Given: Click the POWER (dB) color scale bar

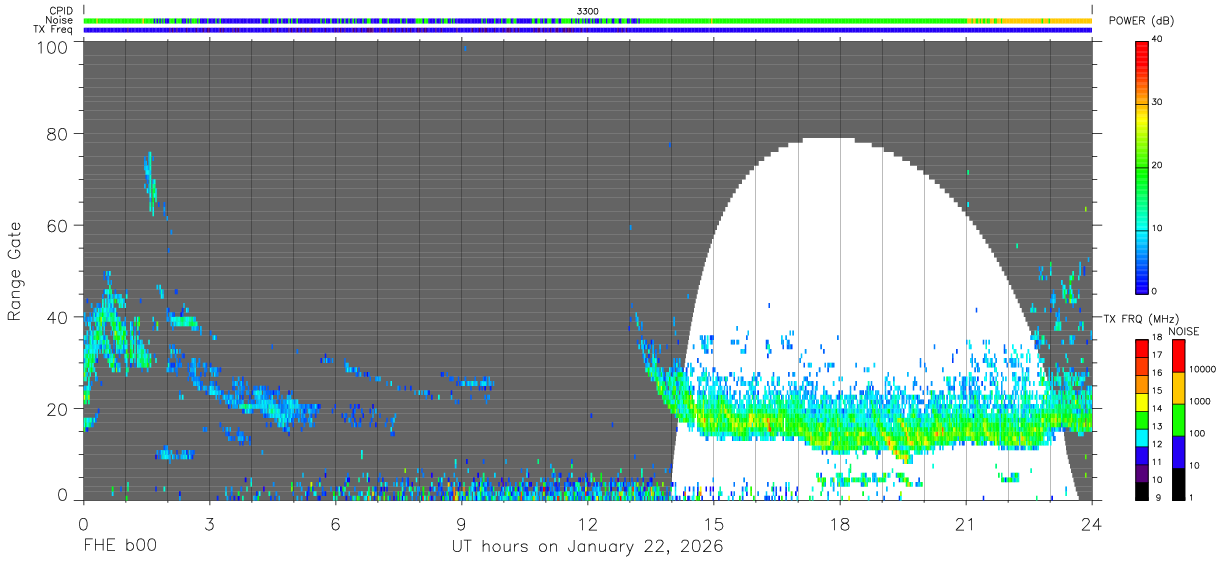Looking at the screenshot, I should (1142, 166).
